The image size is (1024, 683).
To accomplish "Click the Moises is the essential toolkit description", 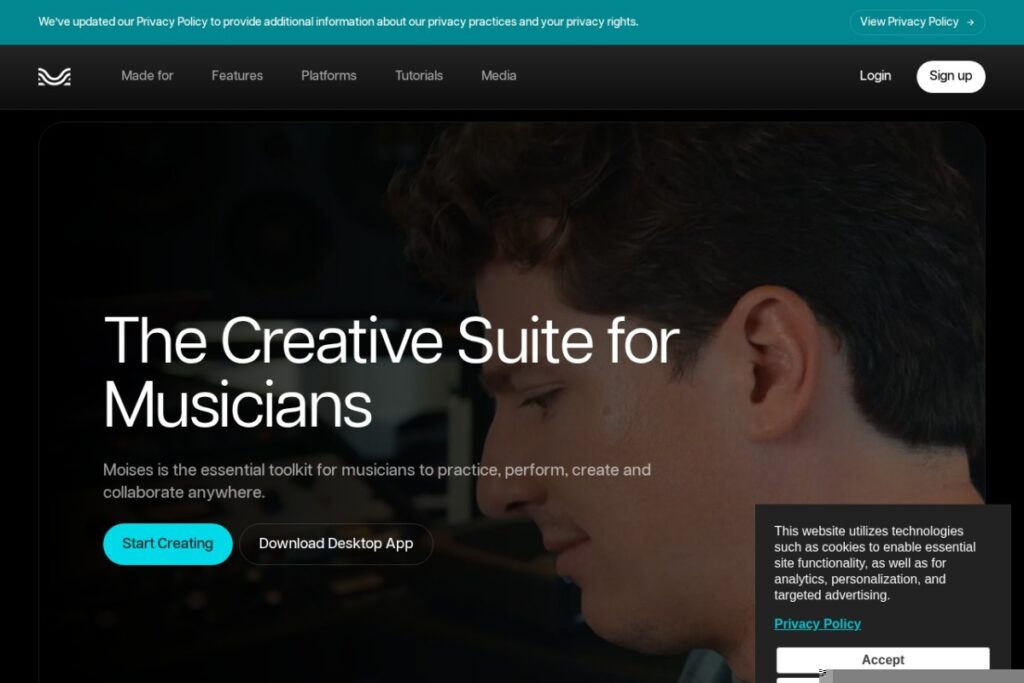I will pos(377,481).
